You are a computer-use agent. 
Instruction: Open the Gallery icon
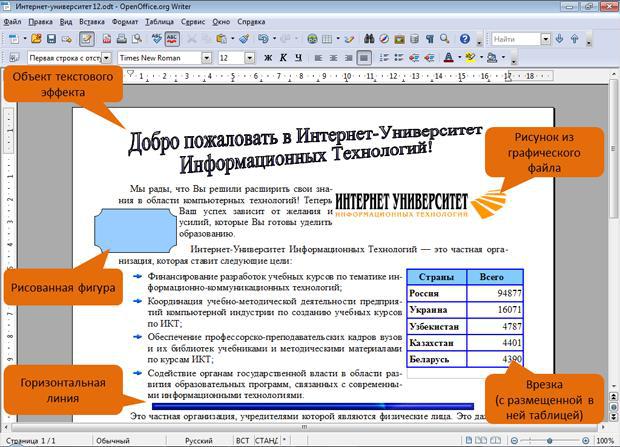point(399,39)
